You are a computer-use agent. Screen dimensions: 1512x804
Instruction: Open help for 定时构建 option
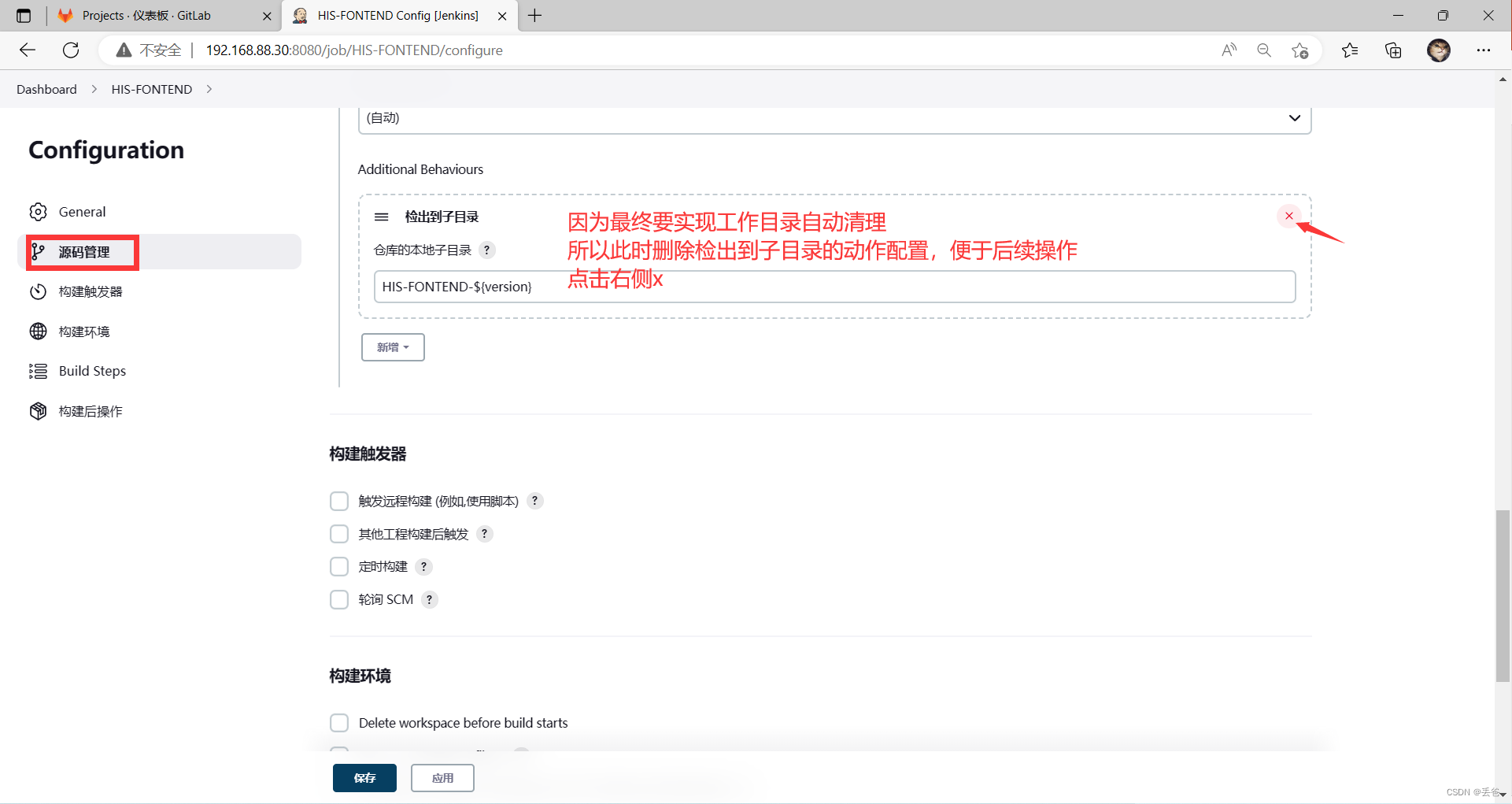tap(423, 567)
